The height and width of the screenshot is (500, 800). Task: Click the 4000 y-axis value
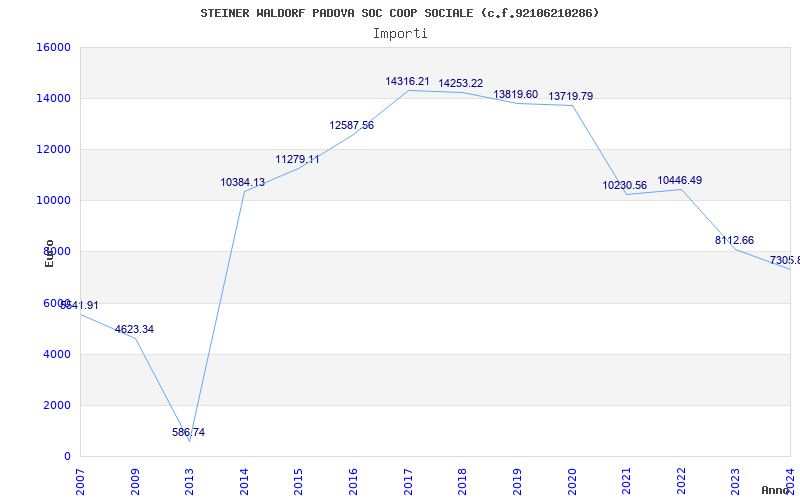pos(57,355)
